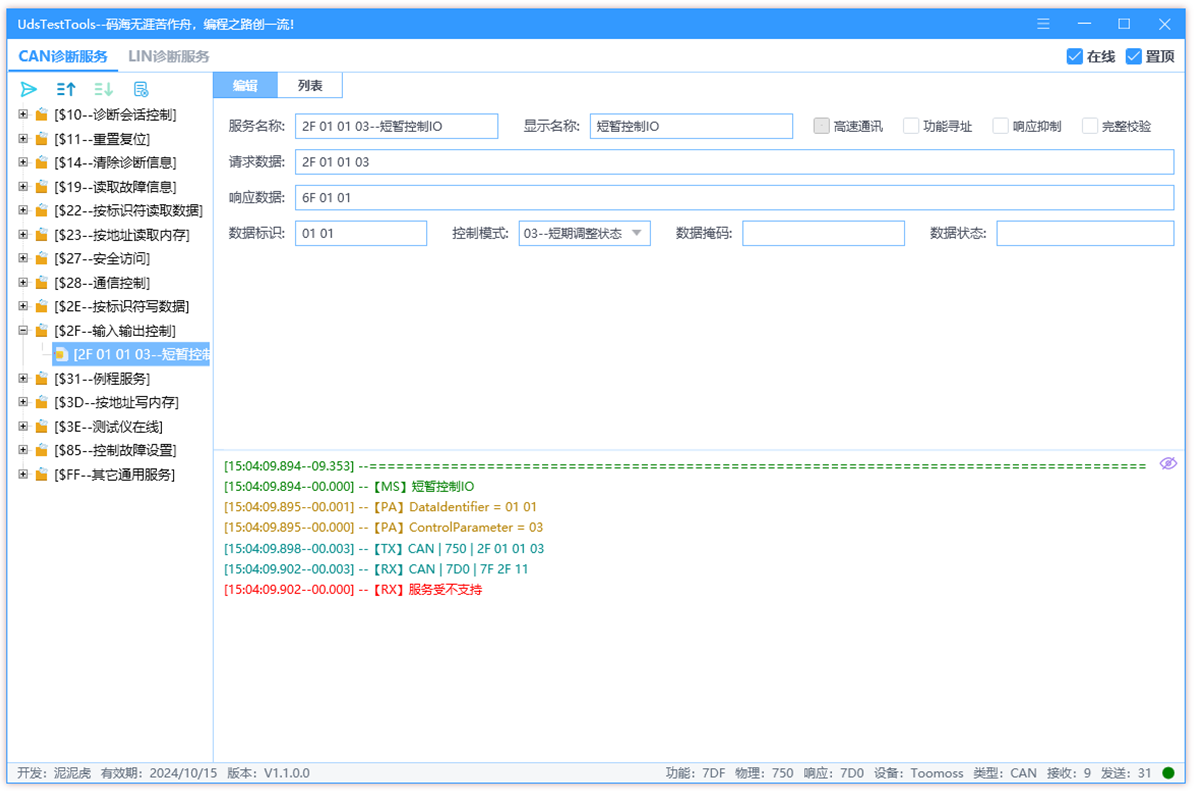Click the log line 【TX】CAN | 750 | 2F 01 01 03
The width and height of the screenshot is (1195, 791).
(x=384, y=549)
